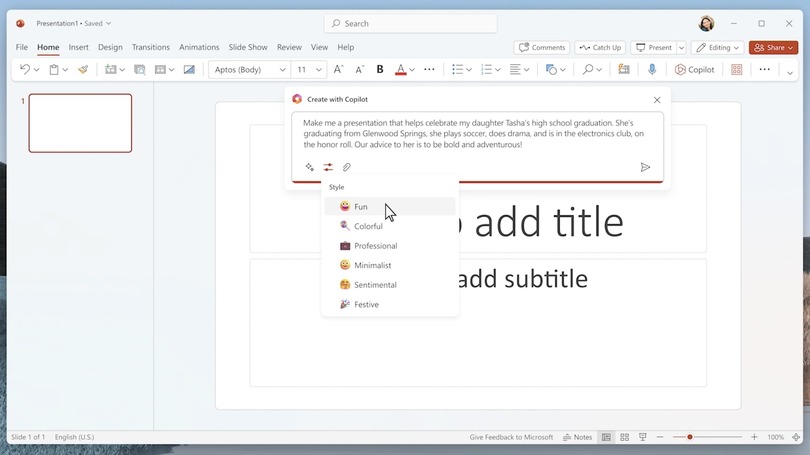Click the Undo icon
The width and height of the screenshot is (810, 455).
pos(24,69)
